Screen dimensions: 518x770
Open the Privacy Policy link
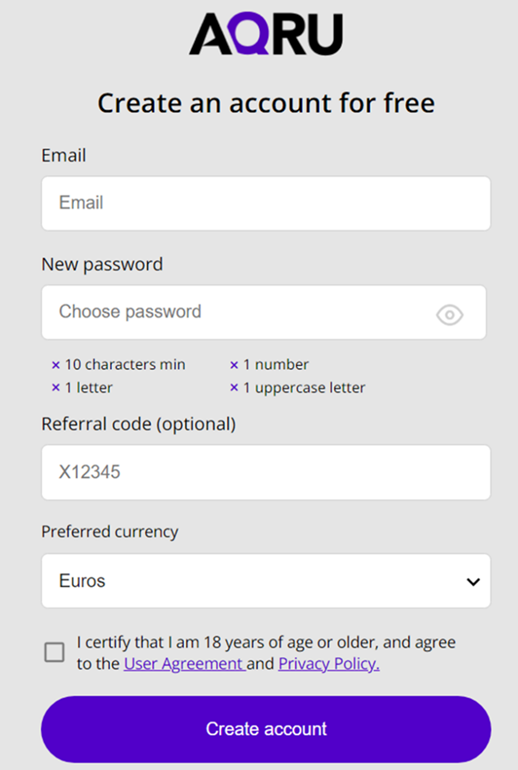tap(329, 664)
